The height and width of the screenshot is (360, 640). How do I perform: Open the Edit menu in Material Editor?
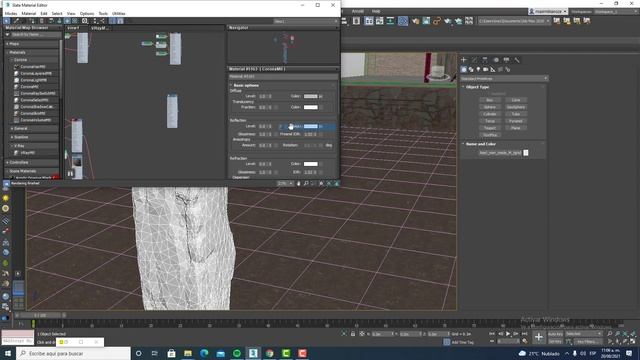point(44,13)
